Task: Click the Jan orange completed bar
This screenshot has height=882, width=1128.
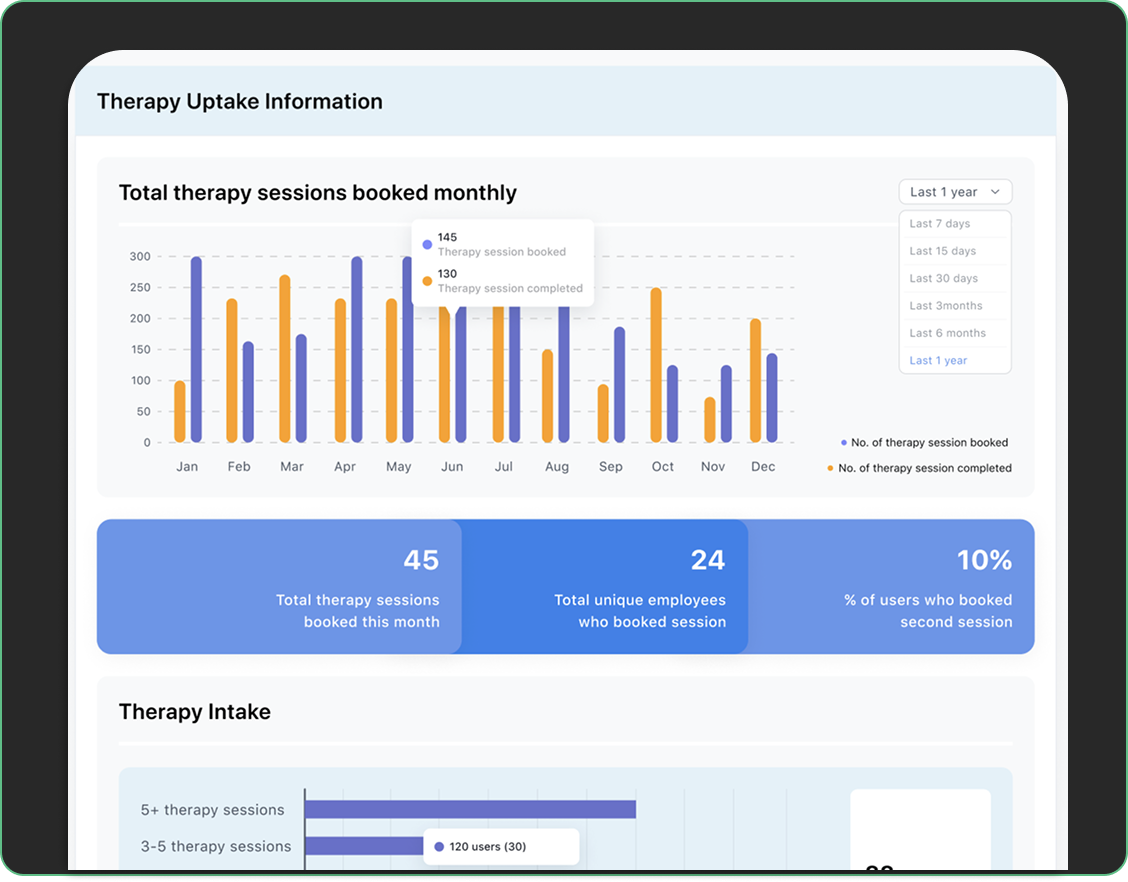Action: (180, 412)
